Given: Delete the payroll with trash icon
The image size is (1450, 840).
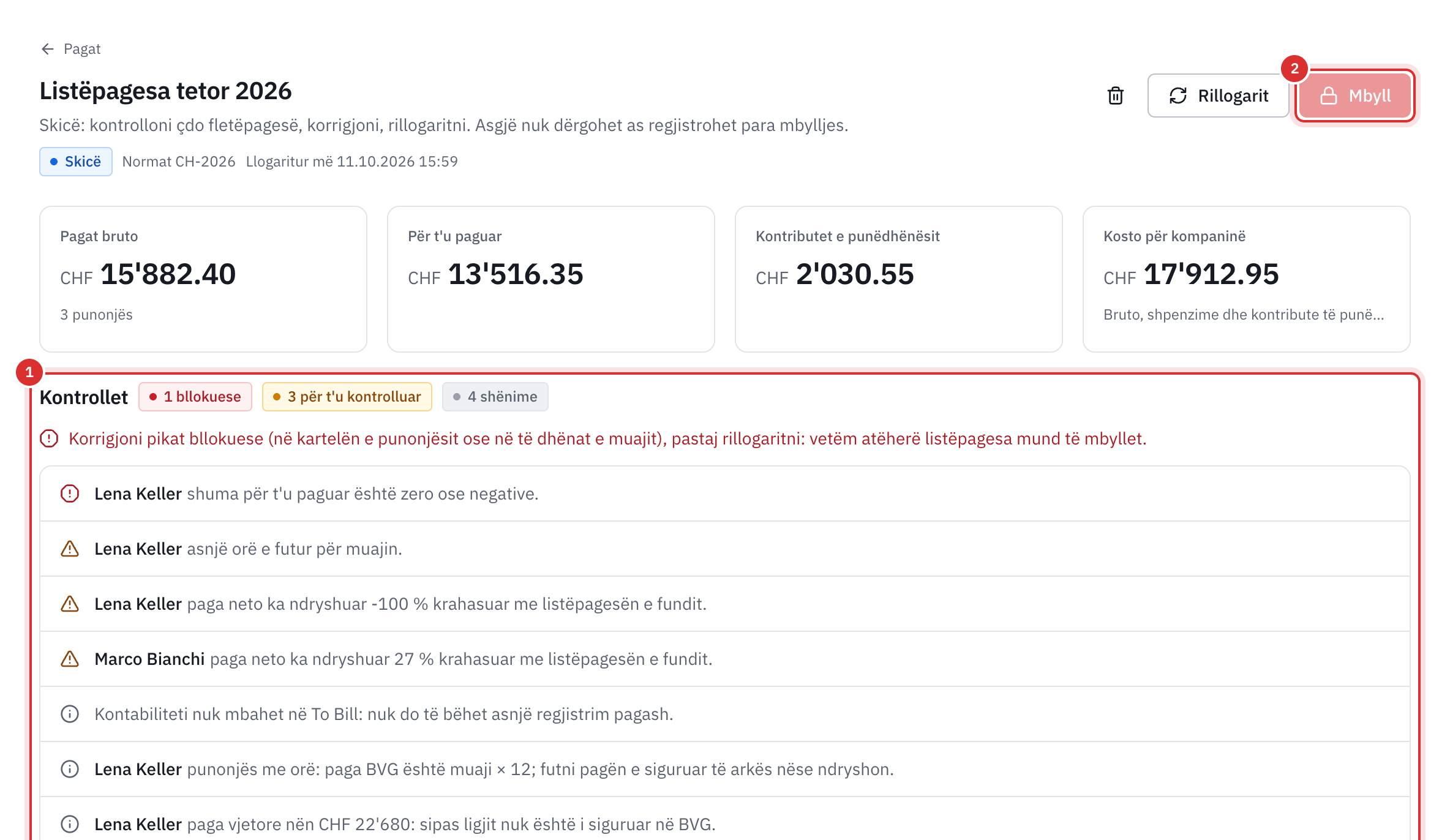Looking at the screenshot, I should pos(1116,96).
